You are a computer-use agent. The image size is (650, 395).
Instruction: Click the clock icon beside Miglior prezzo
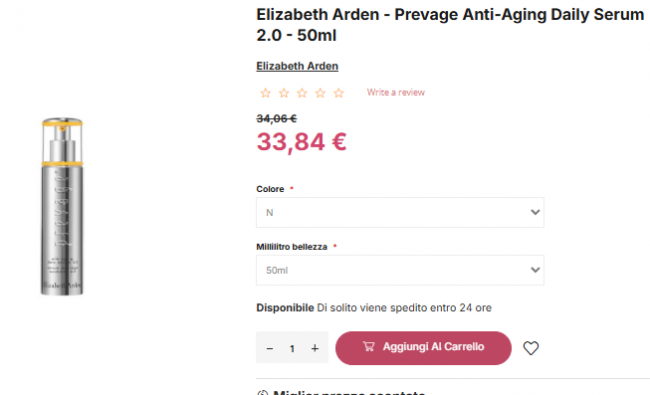262,393
